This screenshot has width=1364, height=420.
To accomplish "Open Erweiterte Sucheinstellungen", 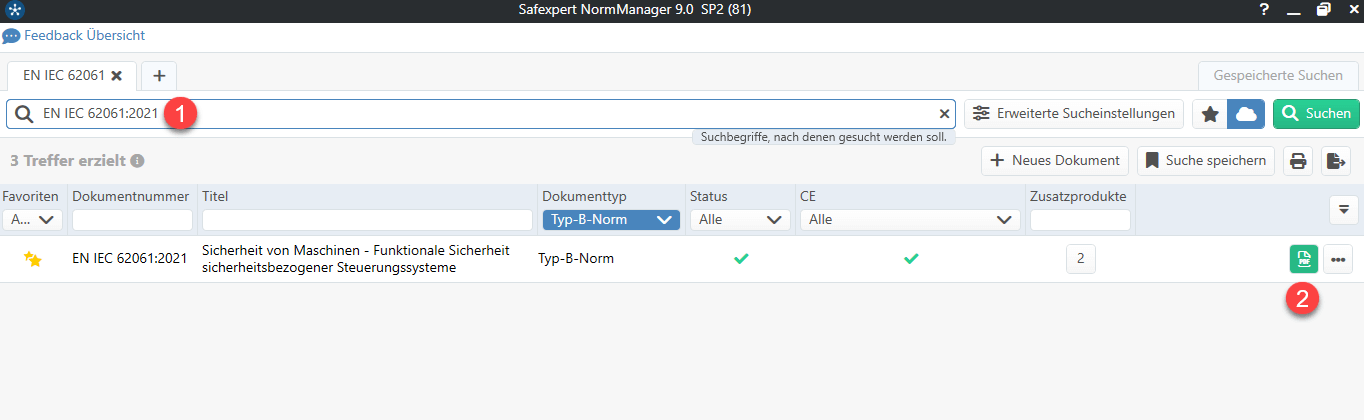I will [x=1074, y=114].
